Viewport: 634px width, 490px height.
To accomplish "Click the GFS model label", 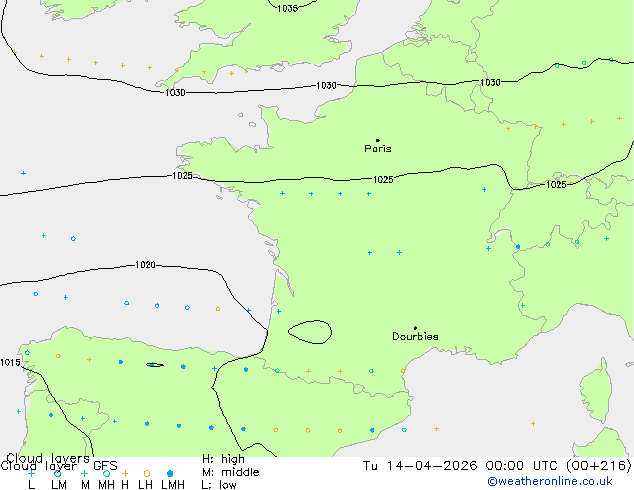I will pos(105,466).
